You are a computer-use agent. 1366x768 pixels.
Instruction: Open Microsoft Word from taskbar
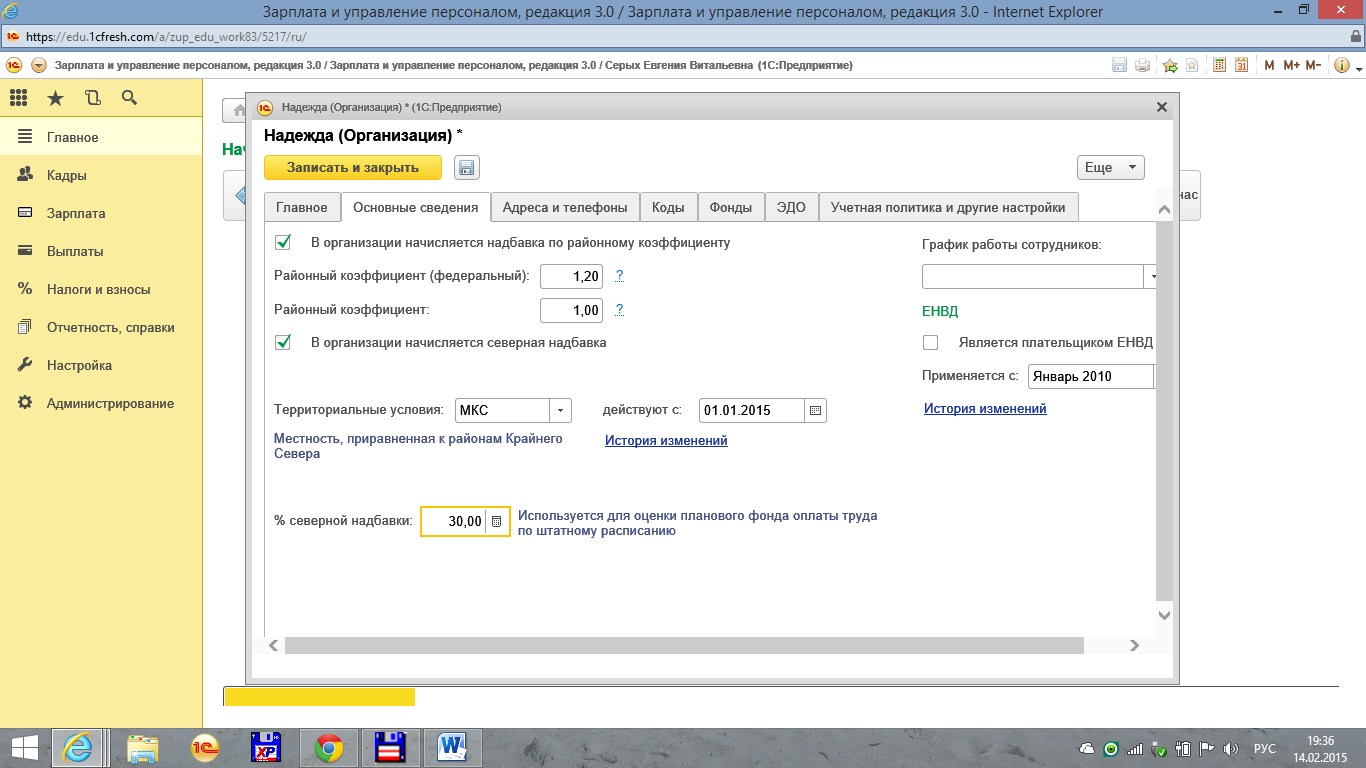tap(453, 747)
